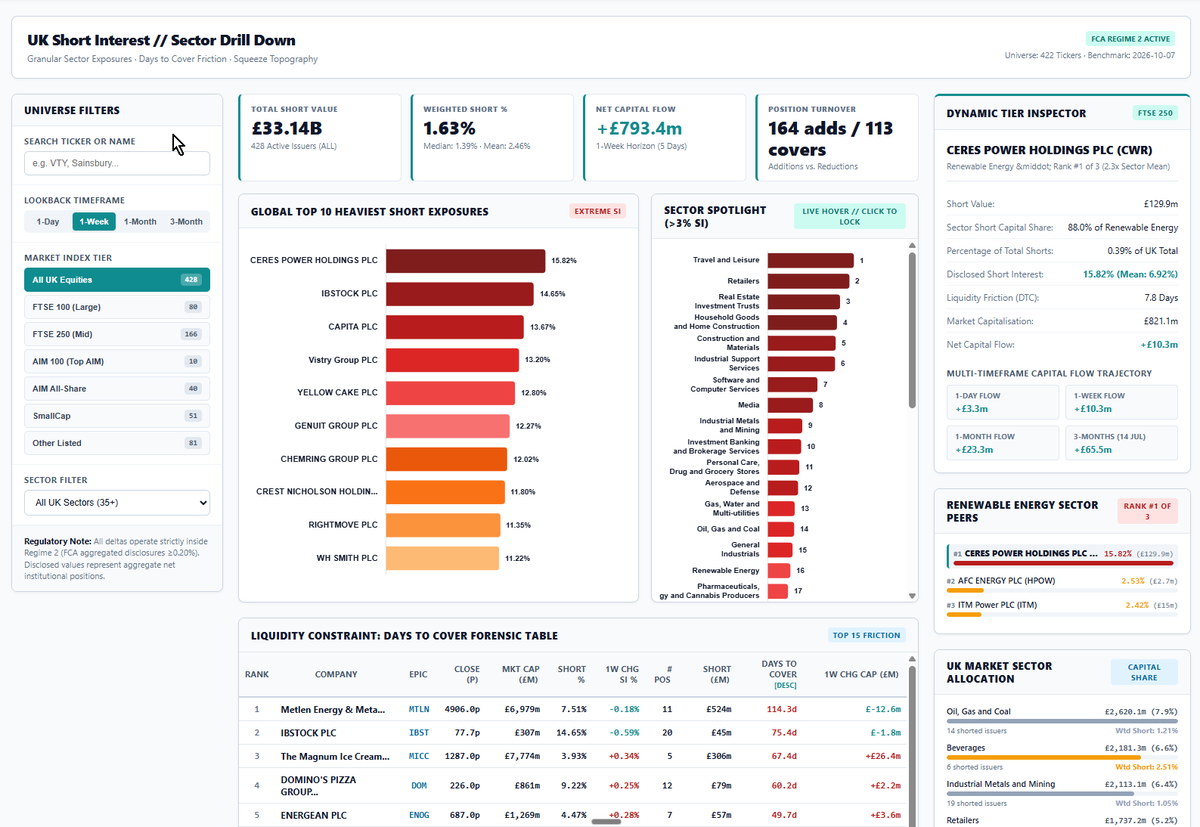Image resolution: width=1200 pixels, height=827 pixels.
Task: Click the MICC epic code
Action: 419,756
